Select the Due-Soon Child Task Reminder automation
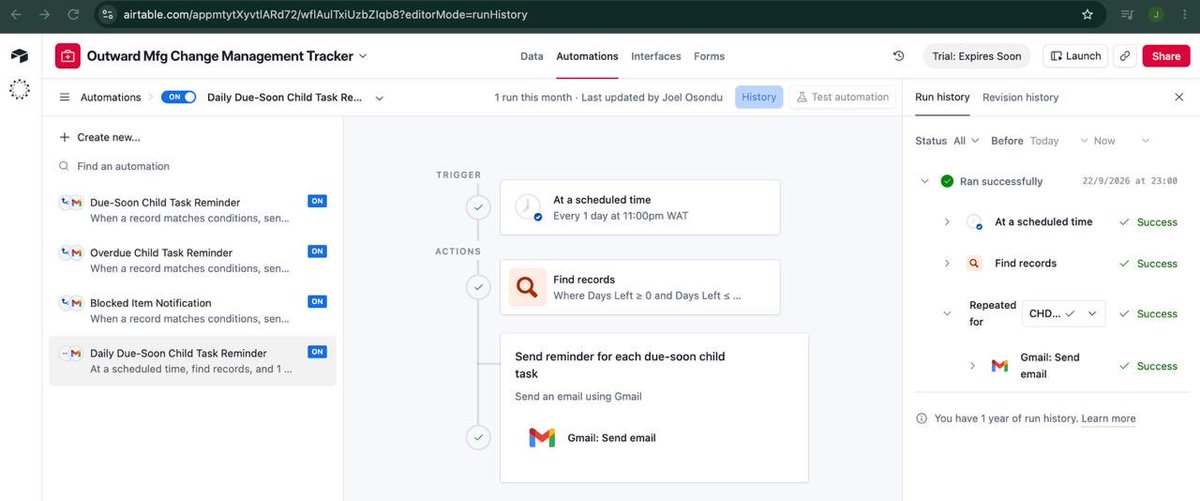 [193, 209]
